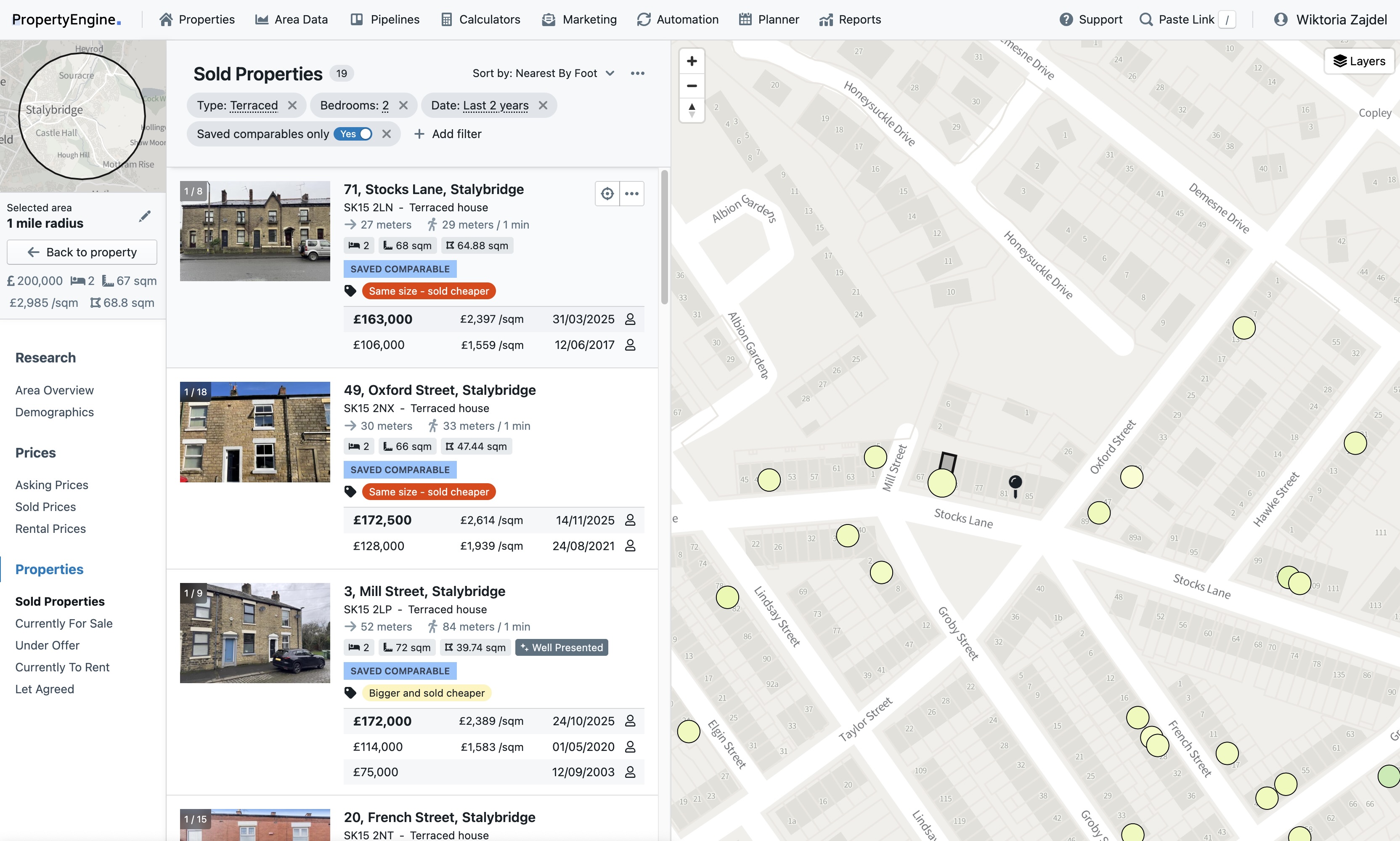Open 49 Oxford Street photo thumbnail

pyautogui.click(x=255, y=432)
